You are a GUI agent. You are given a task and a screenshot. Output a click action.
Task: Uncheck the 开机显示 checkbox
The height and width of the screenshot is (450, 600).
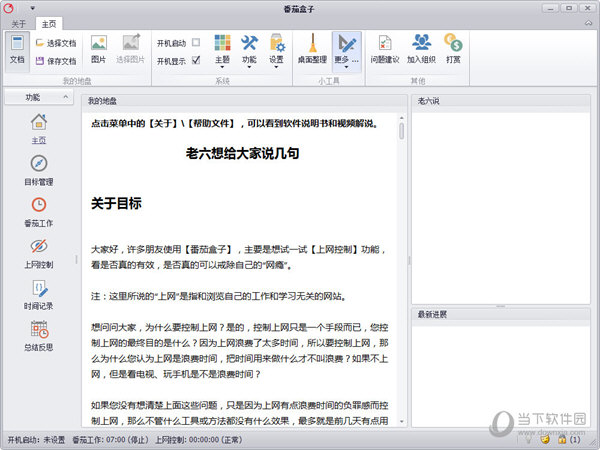click(x=196, y=60)
